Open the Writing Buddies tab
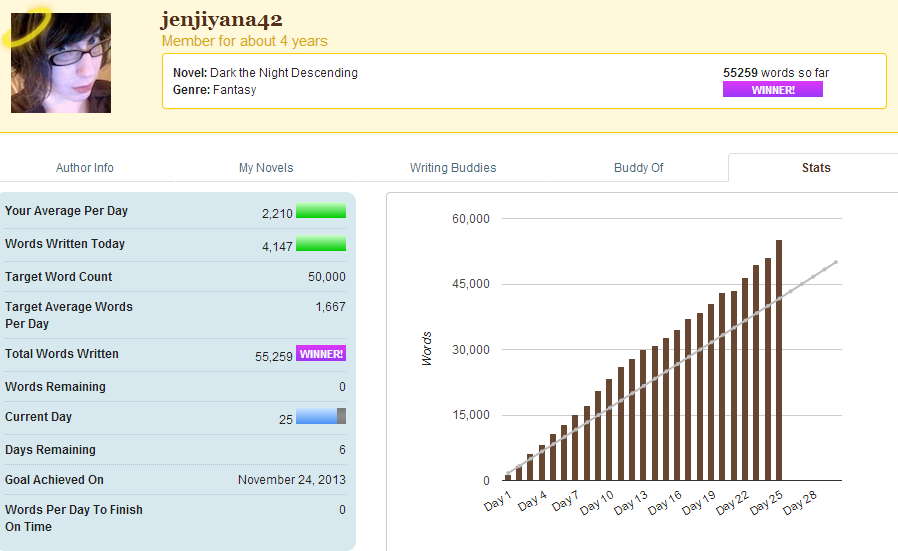Image resolution: width=898 pixels, height=551 pixels. point(453,168)
